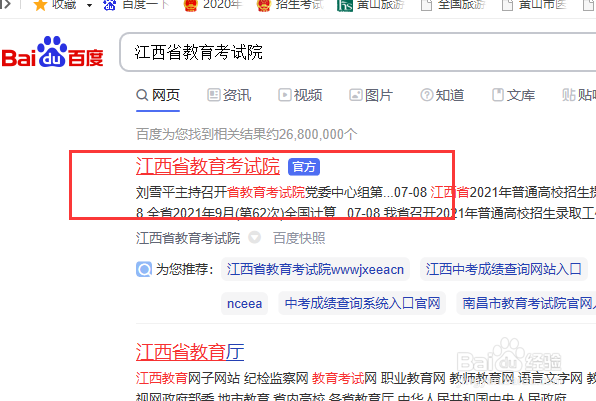This screenshot has width=596, height=401.
Task: Select the 网页 tab
Action: 158,95
